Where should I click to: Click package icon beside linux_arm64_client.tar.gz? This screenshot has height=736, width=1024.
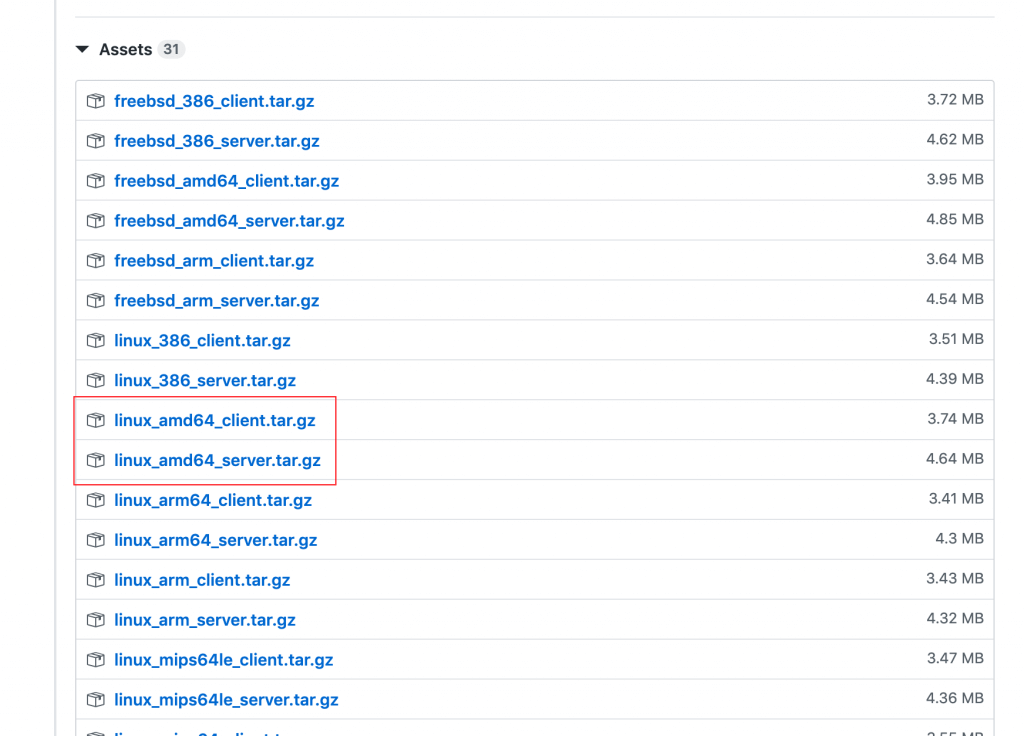click(96, 500)
